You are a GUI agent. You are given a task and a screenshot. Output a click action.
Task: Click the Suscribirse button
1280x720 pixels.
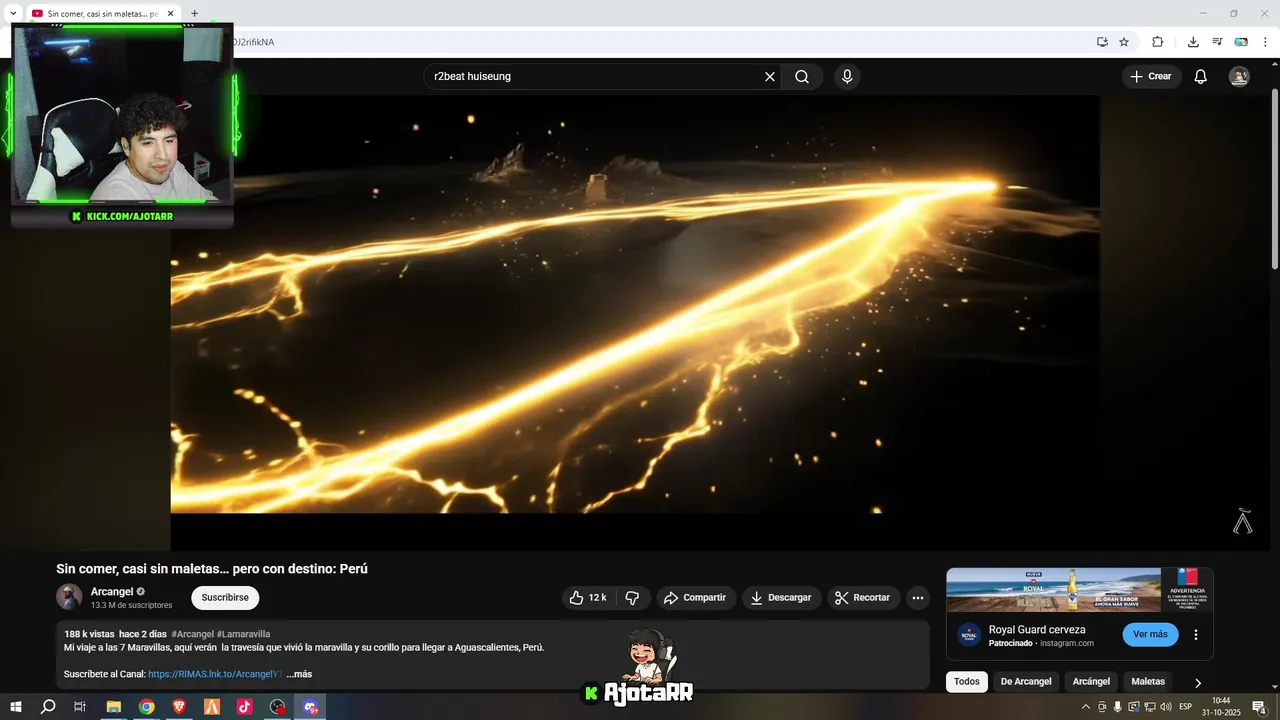225,598
